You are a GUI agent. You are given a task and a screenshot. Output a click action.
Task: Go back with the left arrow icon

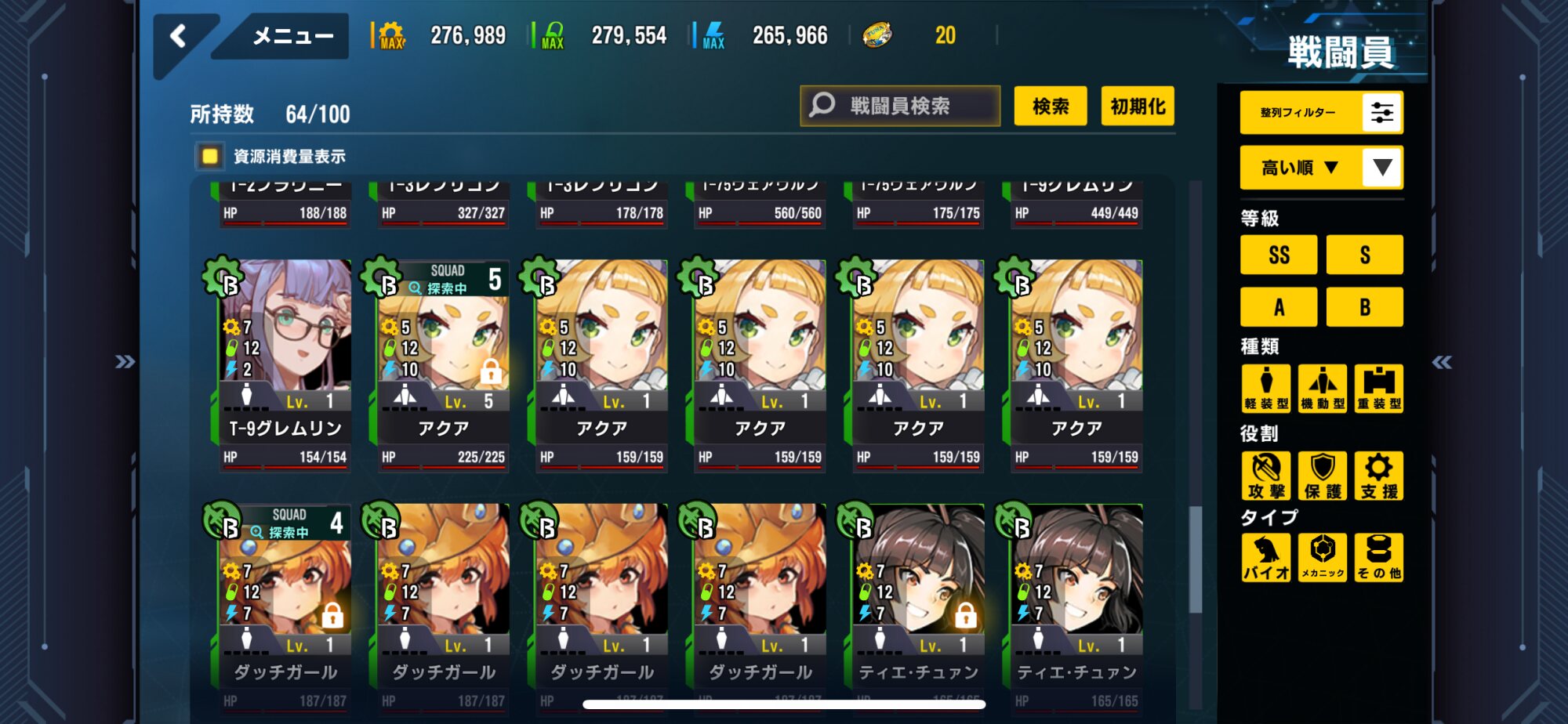coord(179,37)
